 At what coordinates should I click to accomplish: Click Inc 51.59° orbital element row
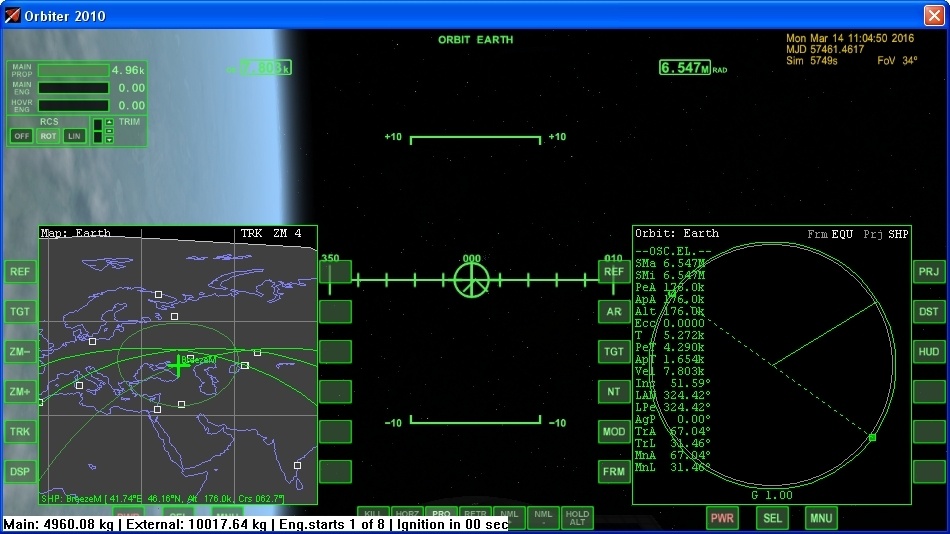click(673, 383)
